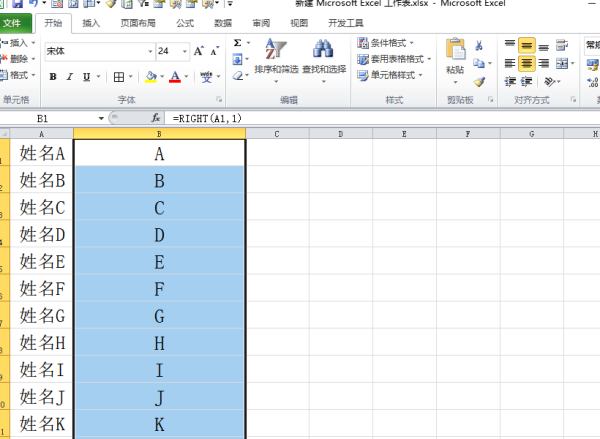Select column A header

point(41,134)
